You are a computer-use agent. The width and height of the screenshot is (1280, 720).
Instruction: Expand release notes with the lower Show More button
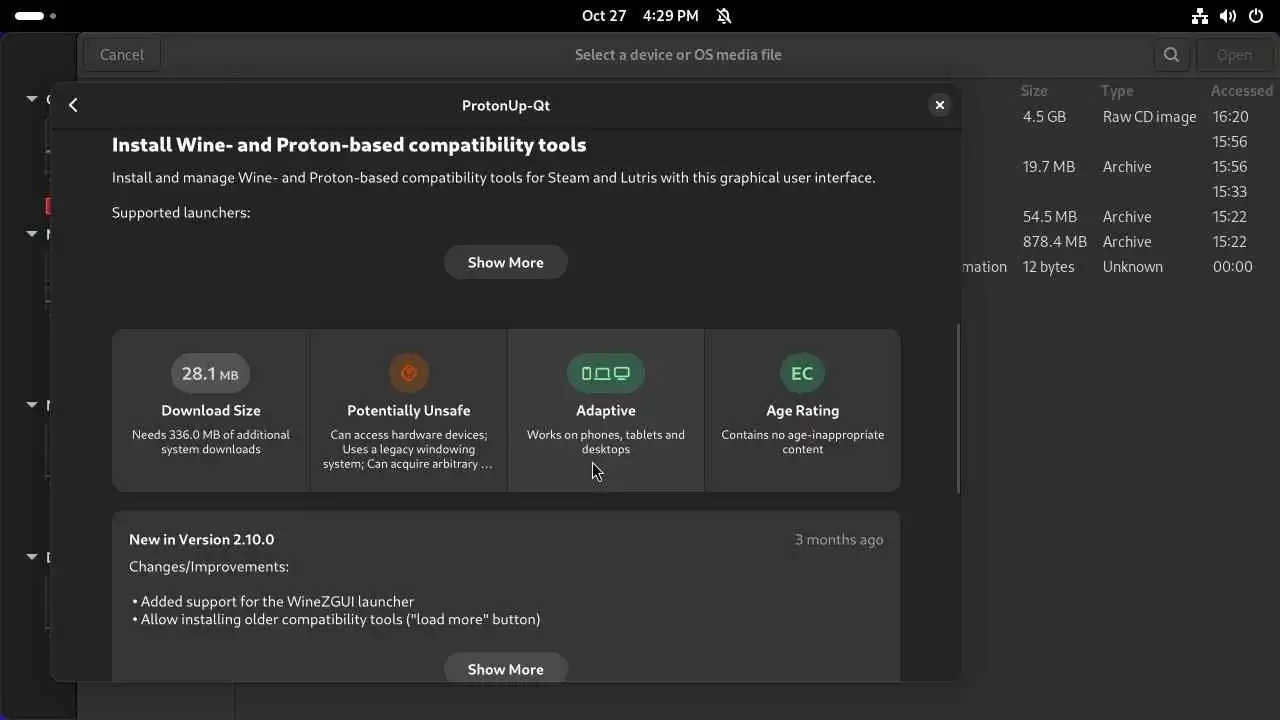click(x=506, y=668)
